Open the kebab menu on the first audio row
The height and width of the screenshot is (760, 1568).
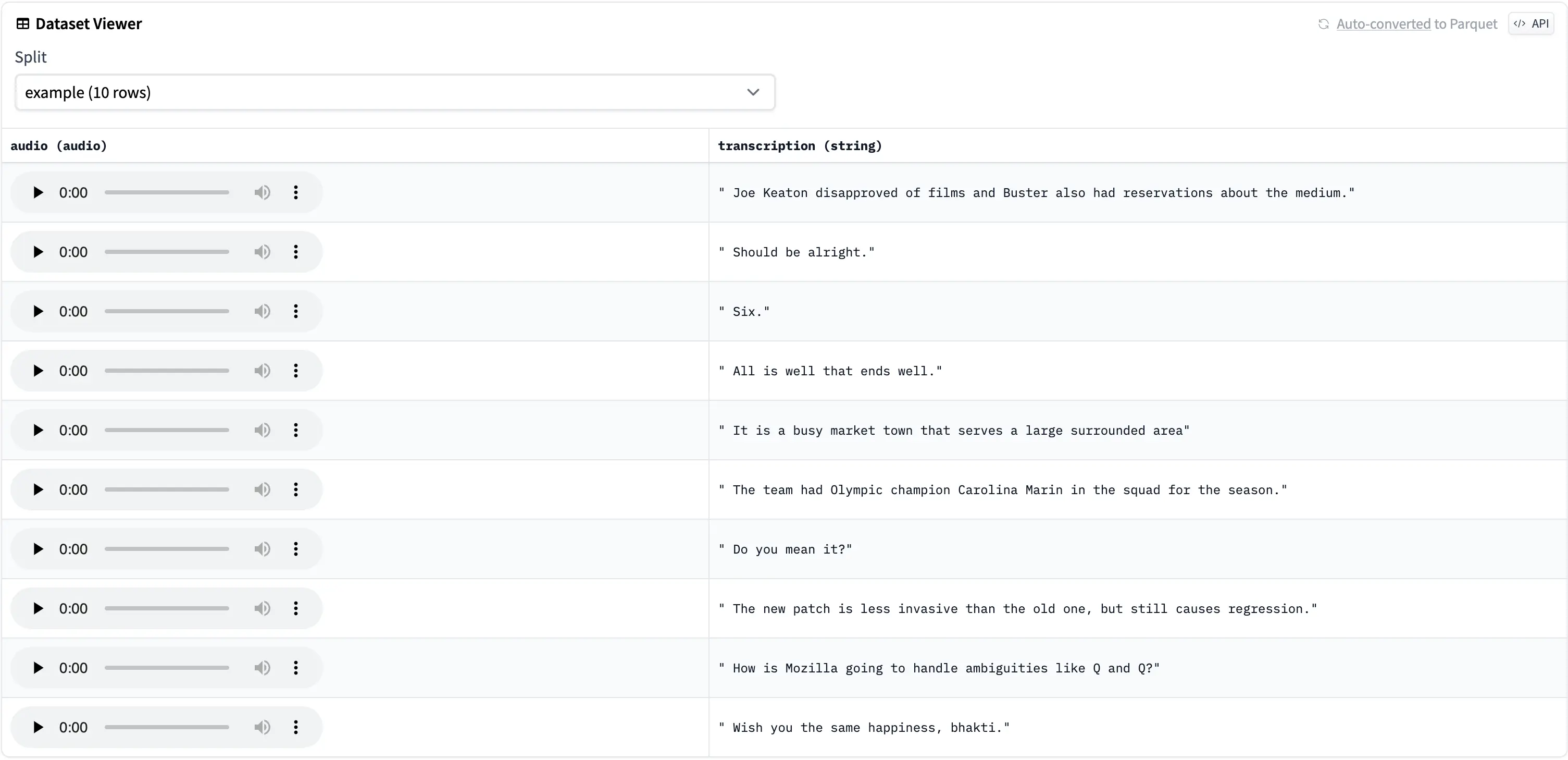pos(296,192)
